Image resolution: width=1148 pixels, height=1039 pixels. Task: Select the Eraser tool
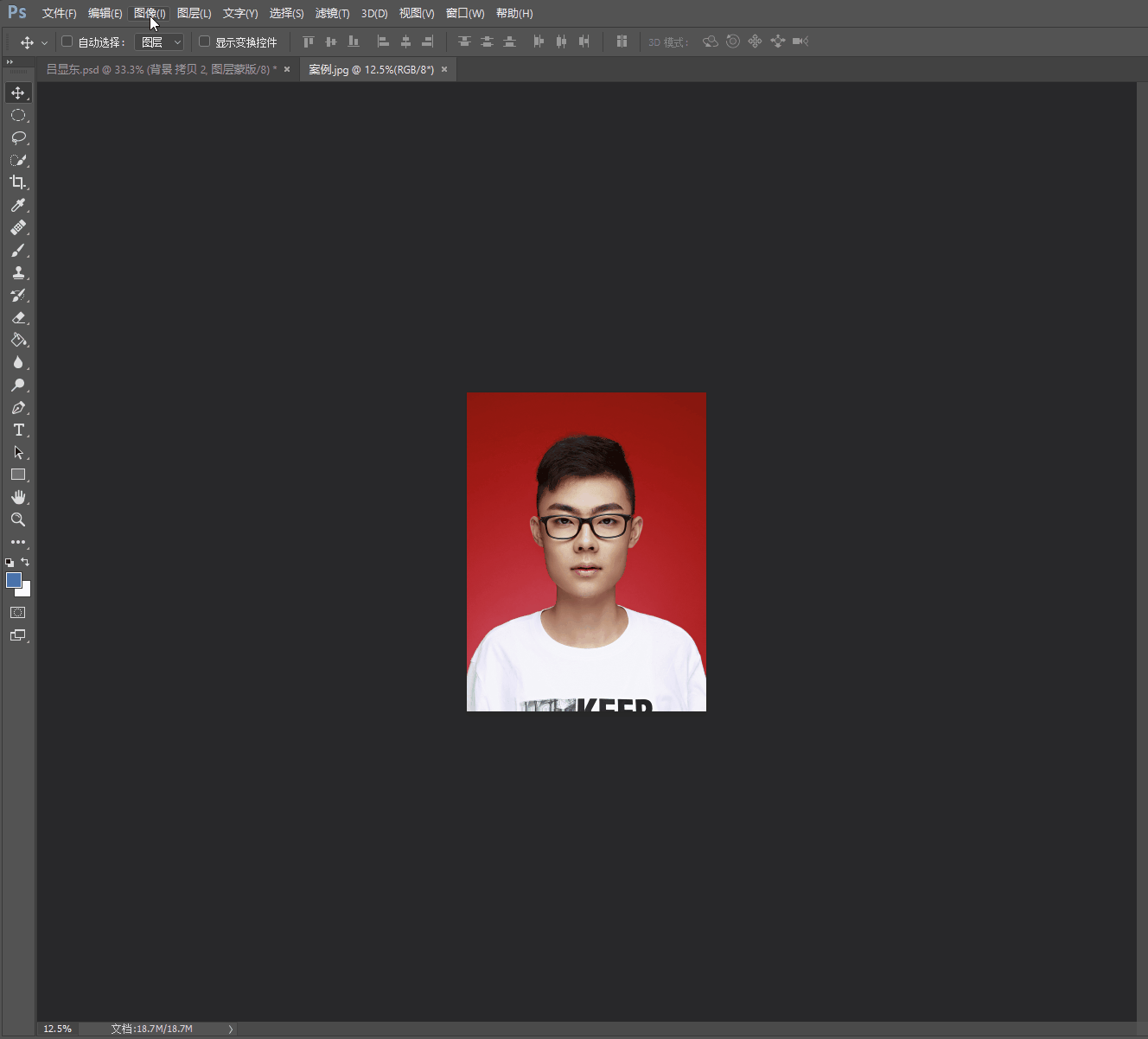tap(18, 318)
